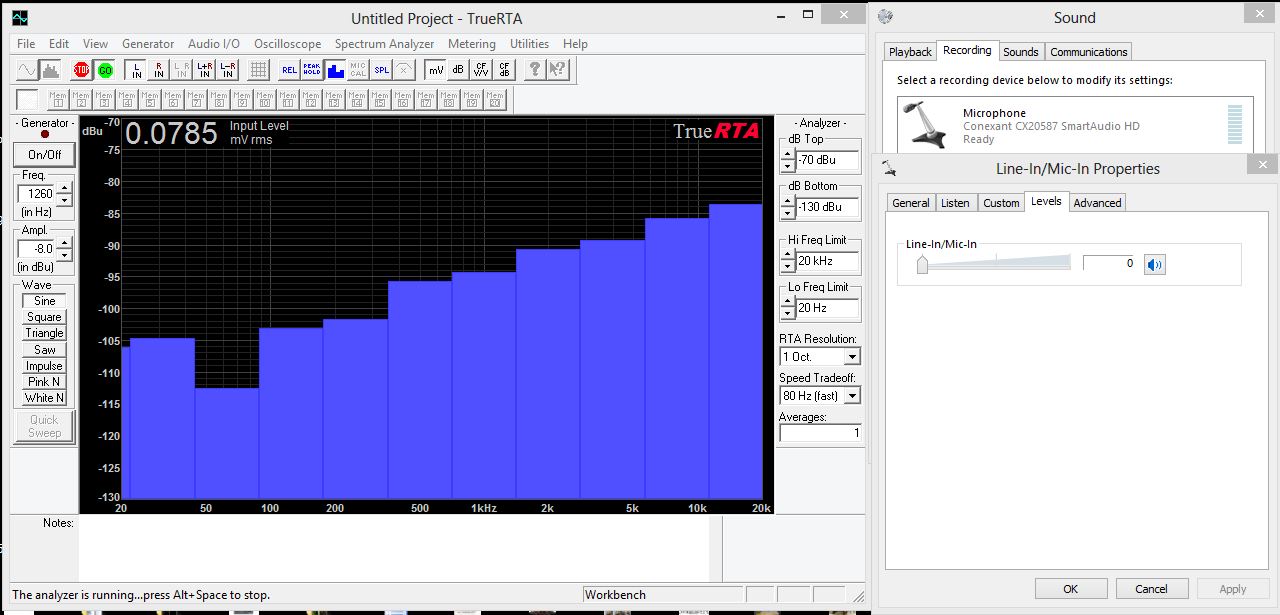Select the L IN input icon
This screenshot has height=615, width=1280.
[x=136, y=70]
